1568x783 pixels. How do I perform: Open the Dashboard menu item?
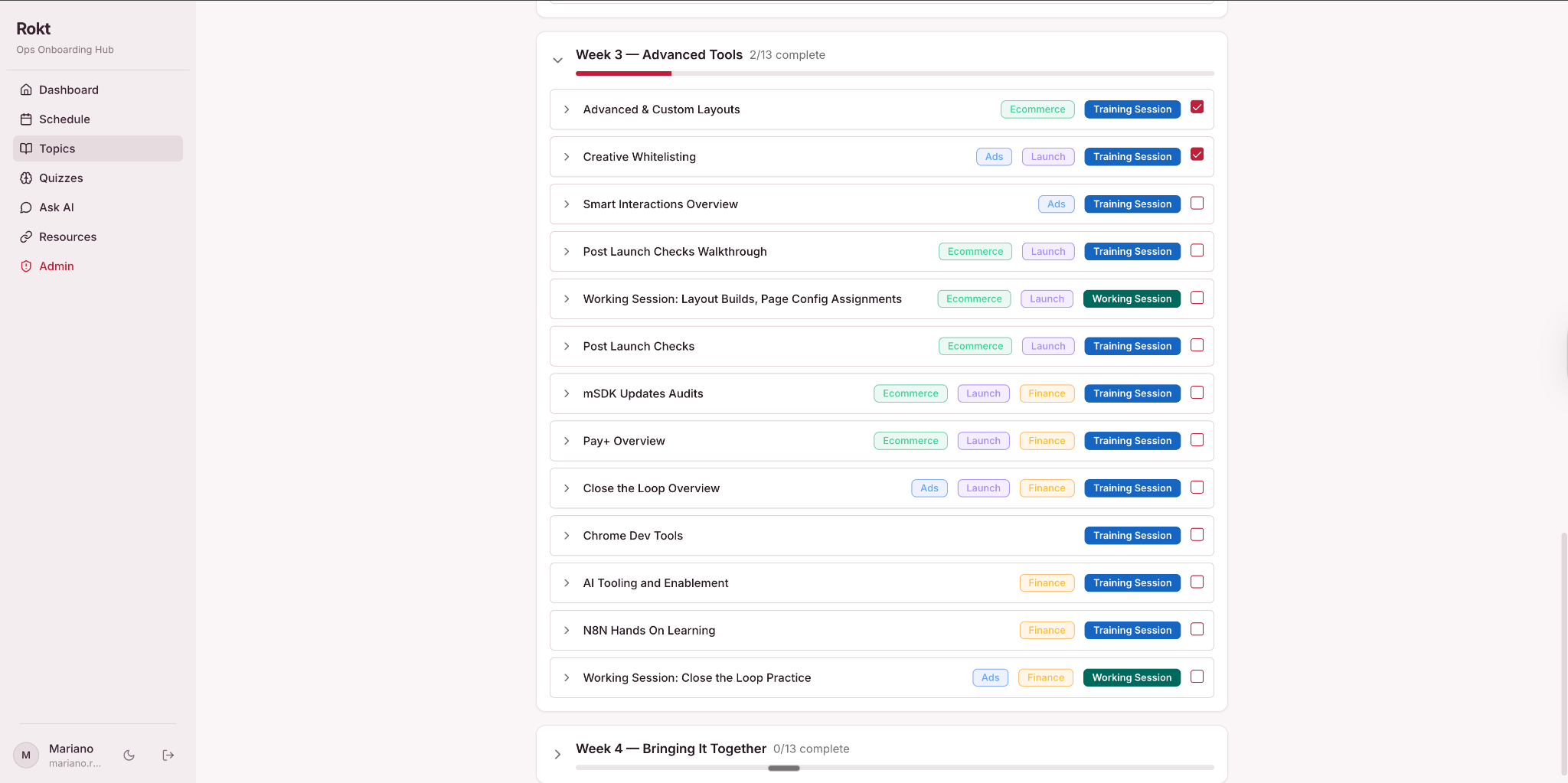tap(98, 90)
